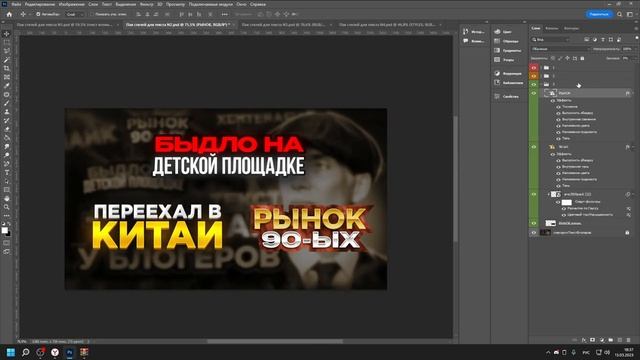Toggle Показать упр. элем. checkbox

tap(92, 14)
